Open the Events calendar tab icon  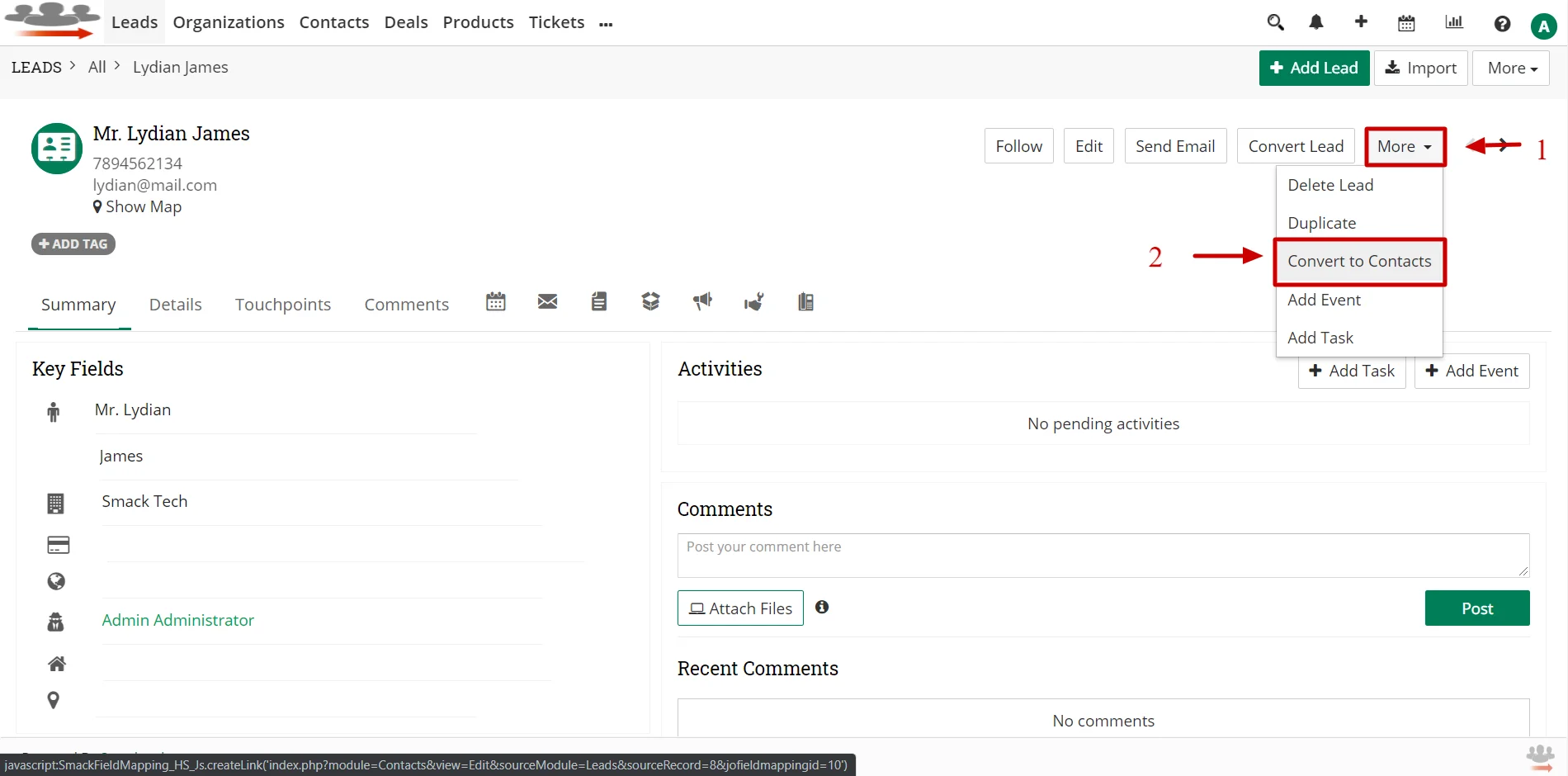point(495,302)
